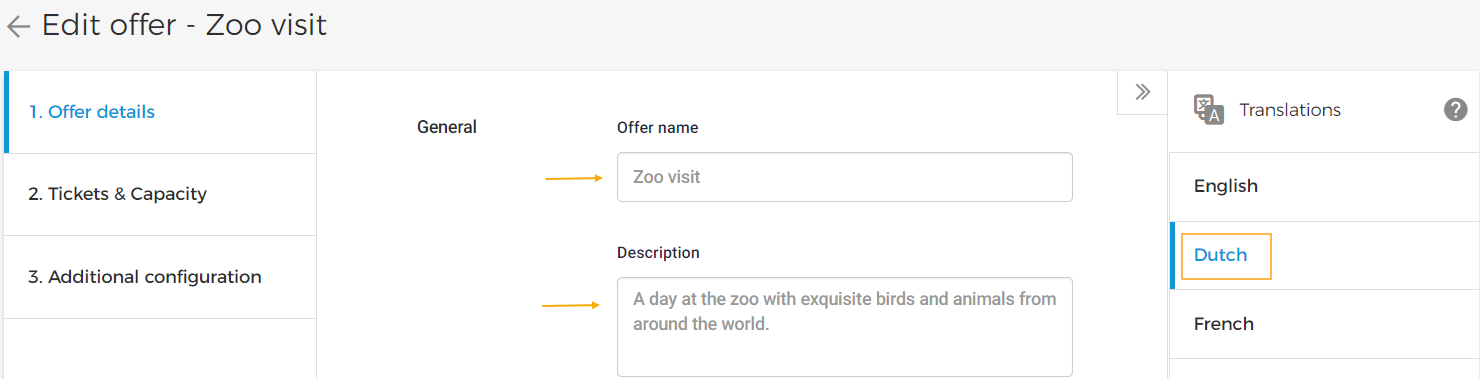Go back using the arrow beside Edit offer

(18, 27)
